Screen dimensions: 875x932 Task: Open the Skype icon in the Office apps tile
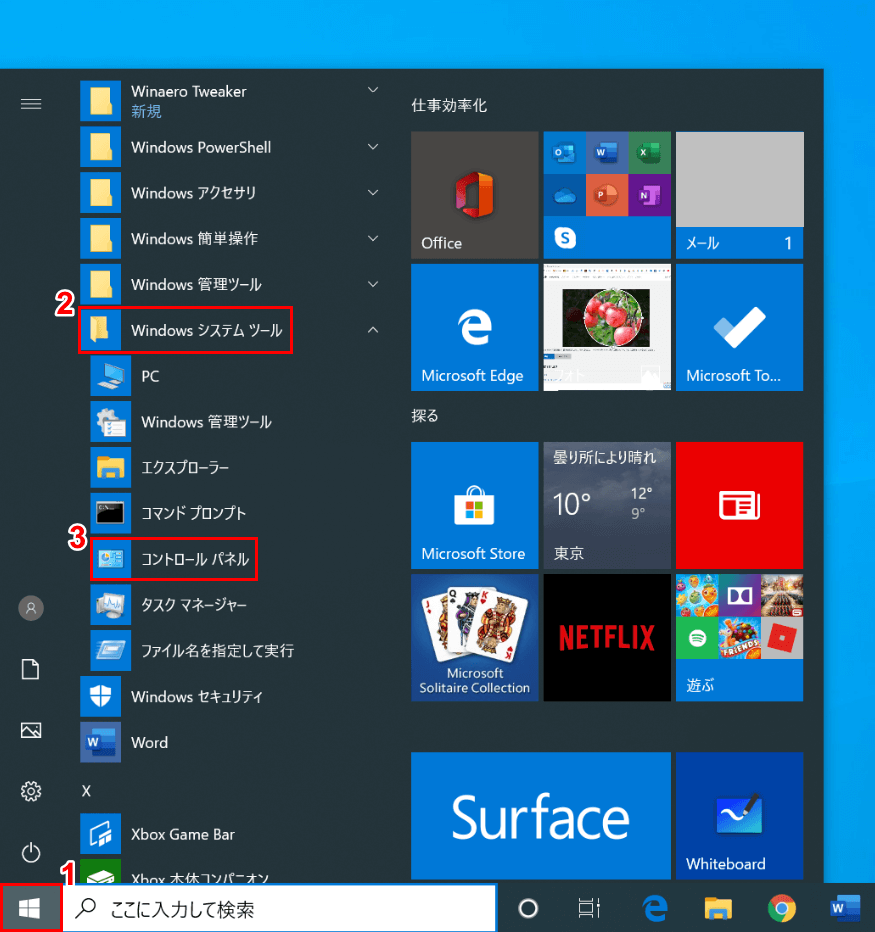click(x=565, y=238)
